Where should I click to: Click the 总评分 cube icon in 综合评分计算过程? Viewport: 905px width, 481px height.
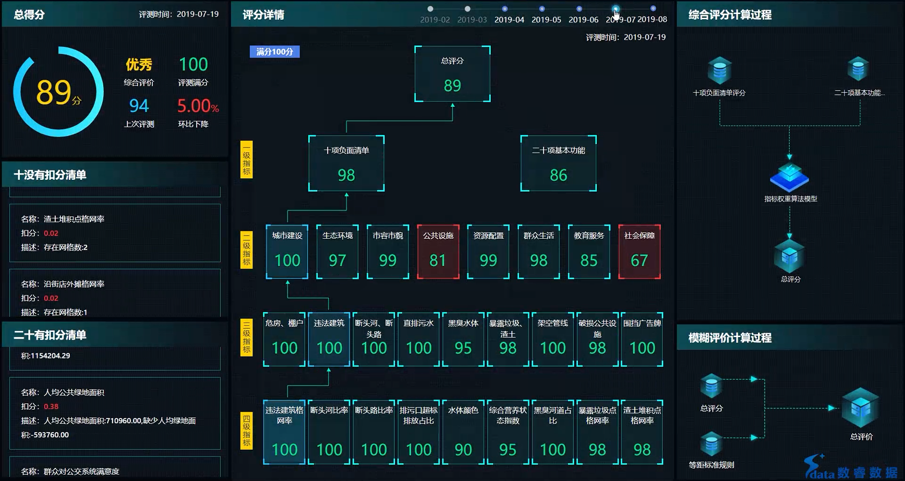pos(790,256)
